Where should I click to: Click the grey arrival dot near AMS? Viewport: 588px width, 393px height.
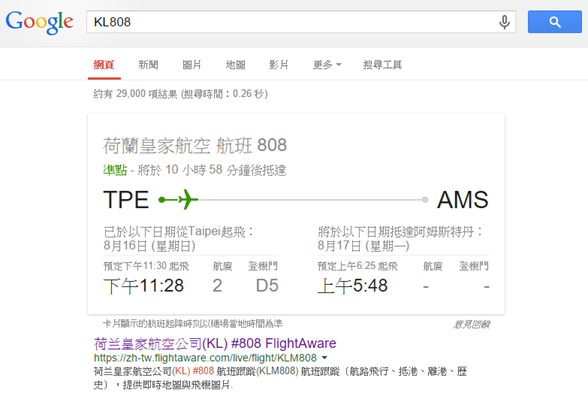424,200
